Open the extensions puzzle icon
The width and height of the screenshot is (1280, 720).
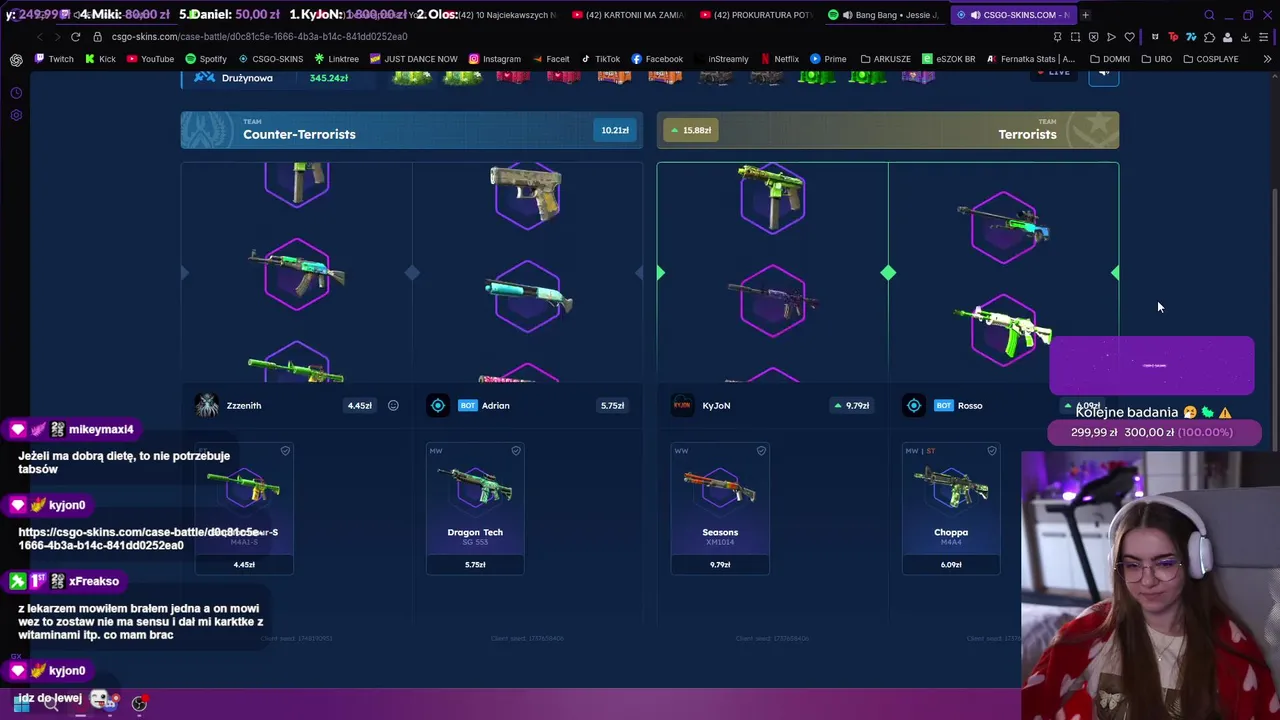1209,37
